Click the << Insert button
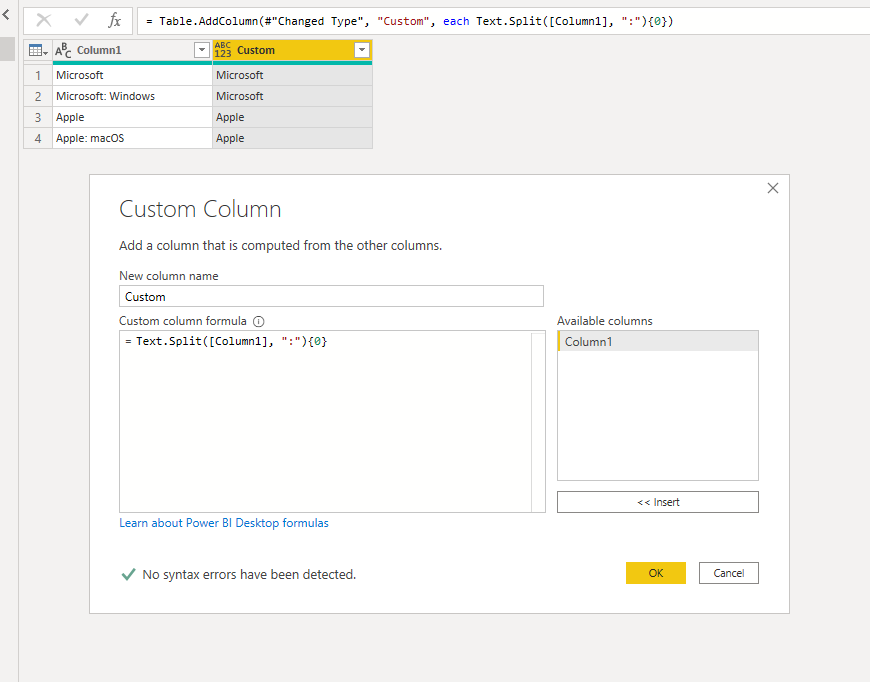Image resolution: width=870 pixels, height=682 pixels. pyautogui.click(x=657, y=502)
